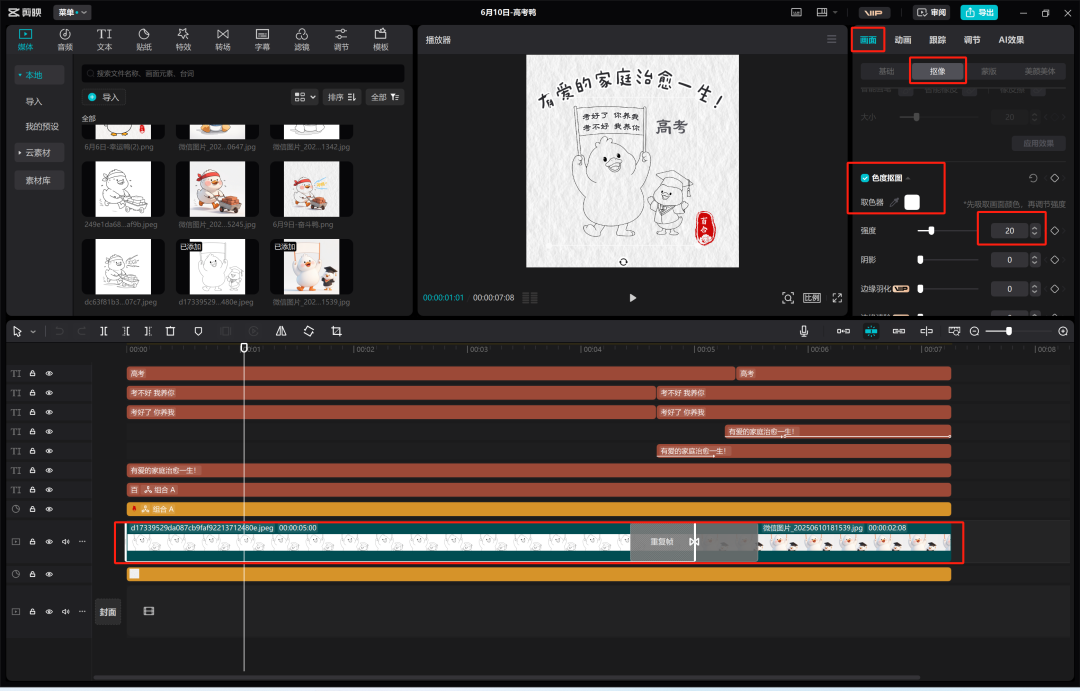Lock the 考不好 我养你 text track
Image resolution: width=1080 pixels, height=691 pixels.
32,392
